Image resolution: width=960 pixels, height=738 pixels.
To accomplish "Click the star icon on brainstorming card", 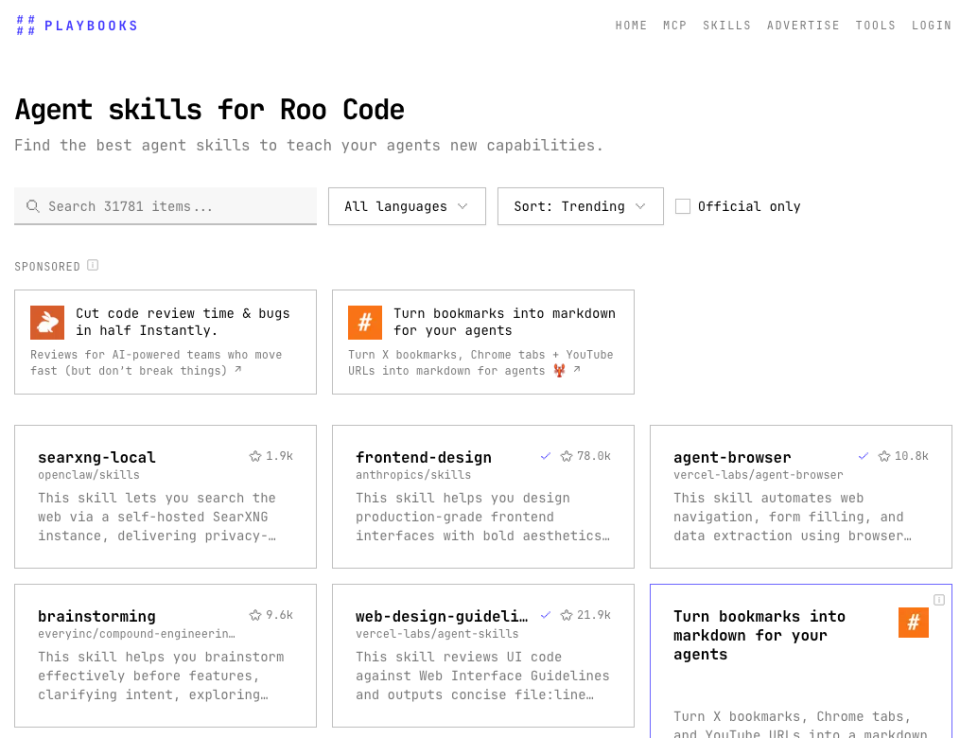I will pyautogui.click(x=255, y=615).
